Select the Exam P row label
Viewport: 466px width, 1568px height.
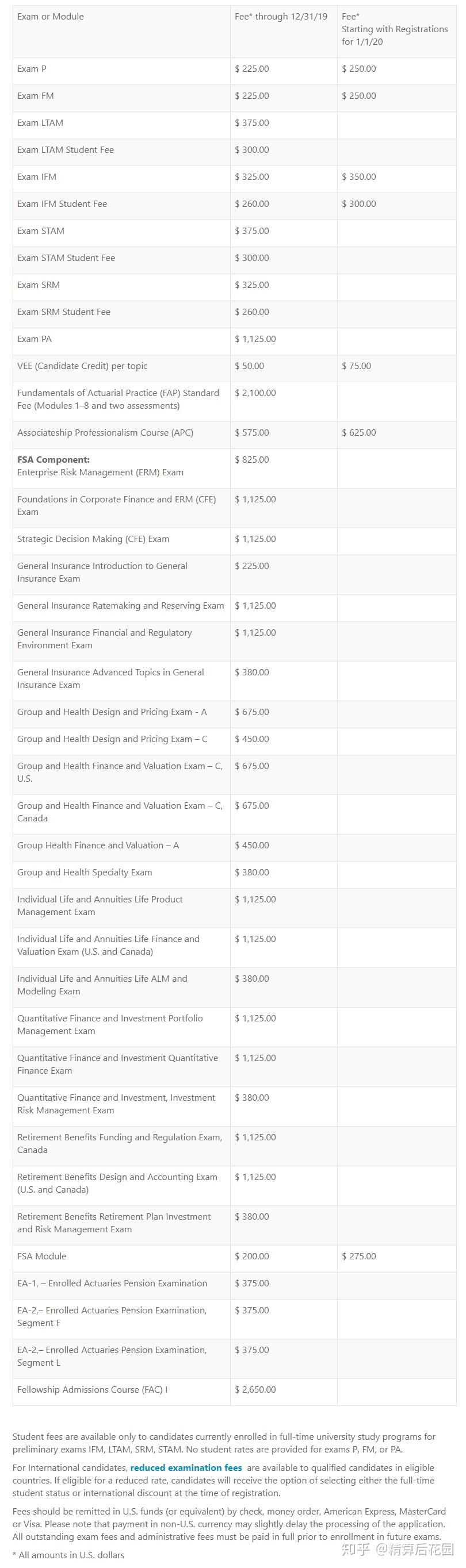pyautogui.click(x=32, y=69)
